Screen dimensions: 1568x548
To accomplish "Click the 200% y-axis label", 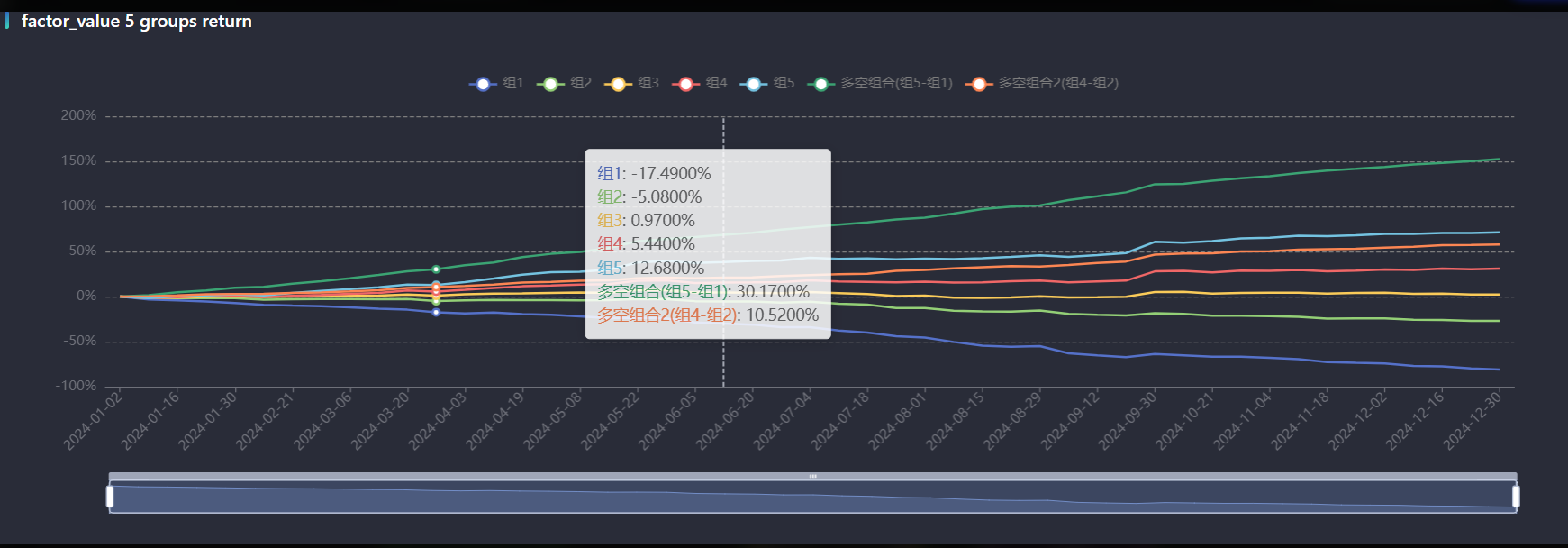I will tap(78, 115).
